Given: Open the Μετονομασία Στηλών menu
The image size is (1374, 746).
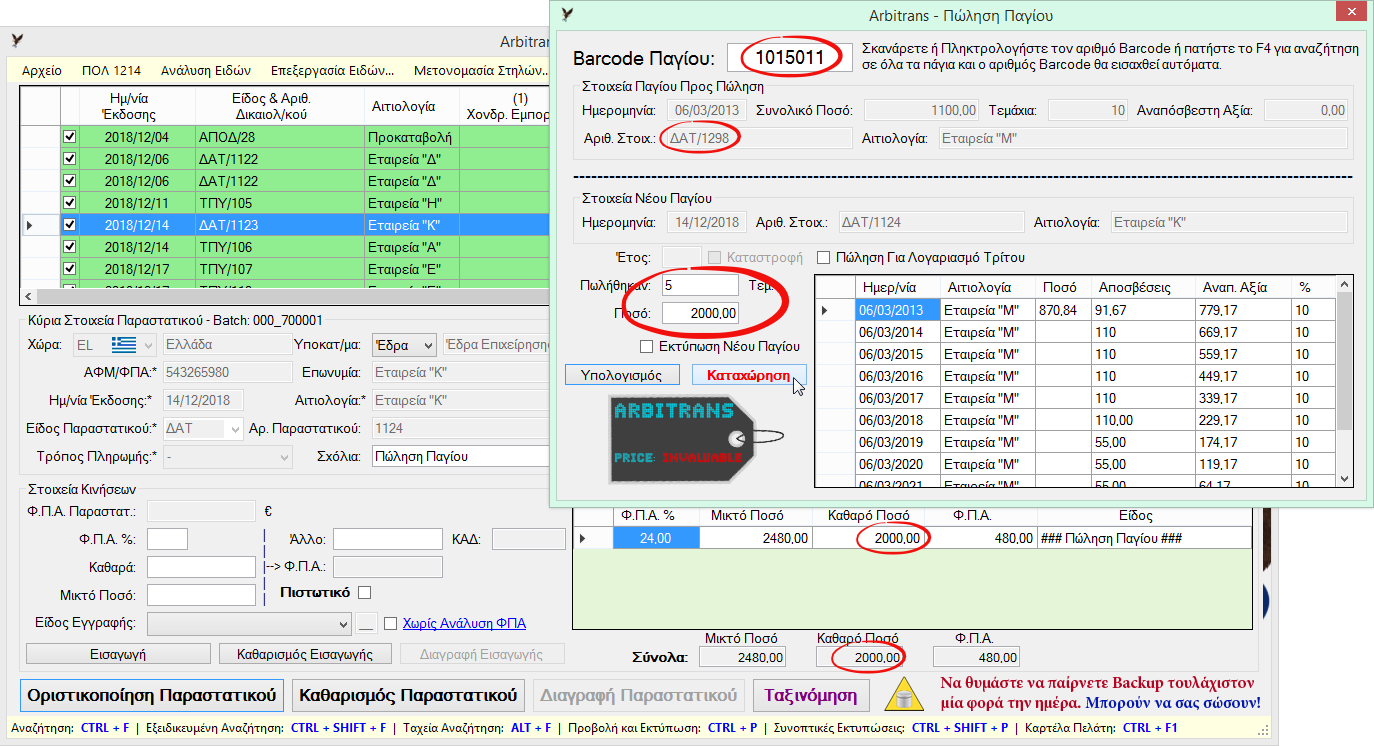Looking at the screenshot, I should [482, 71].
